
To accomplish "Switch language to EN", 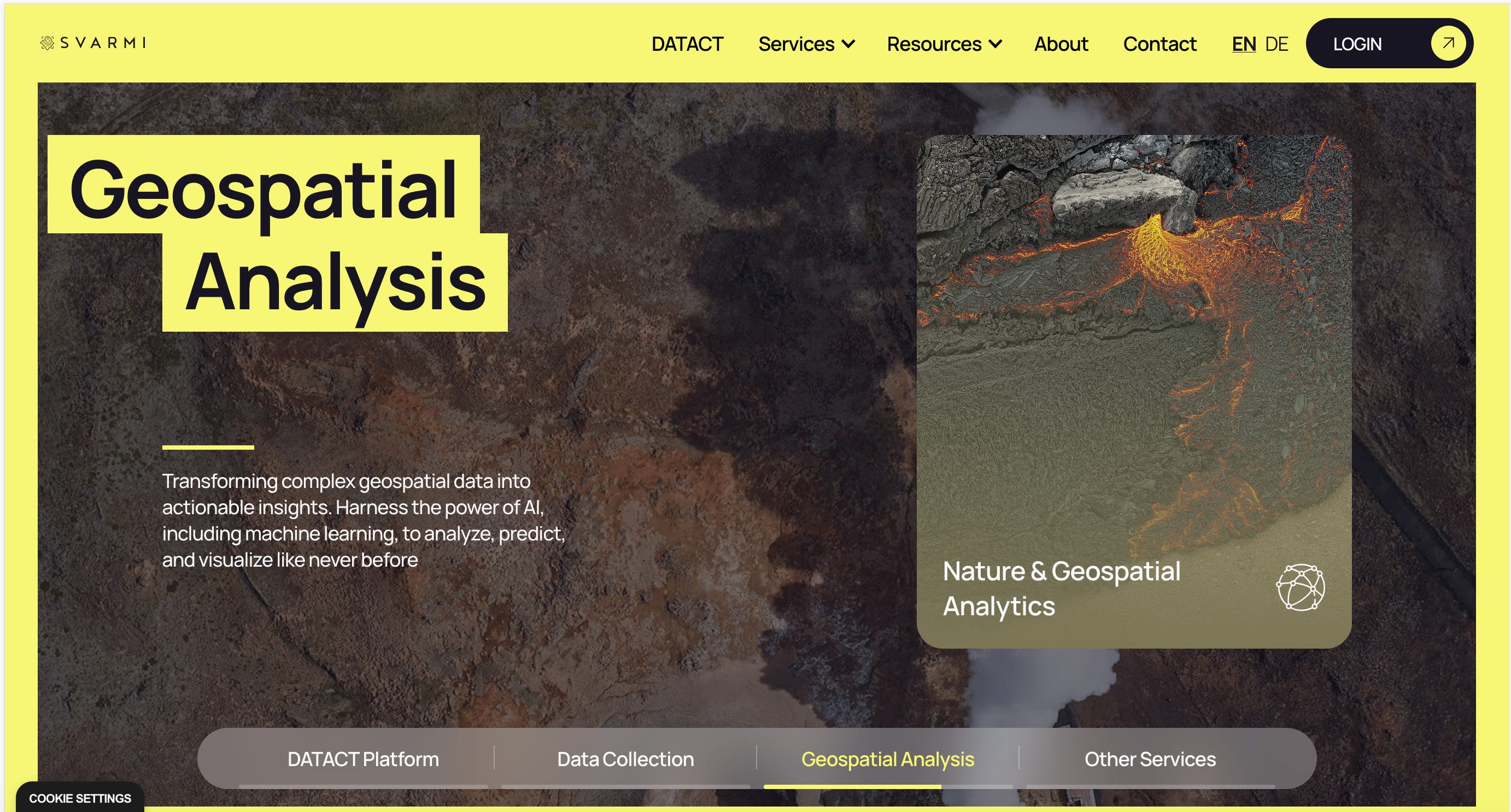I will point(1243,44).
